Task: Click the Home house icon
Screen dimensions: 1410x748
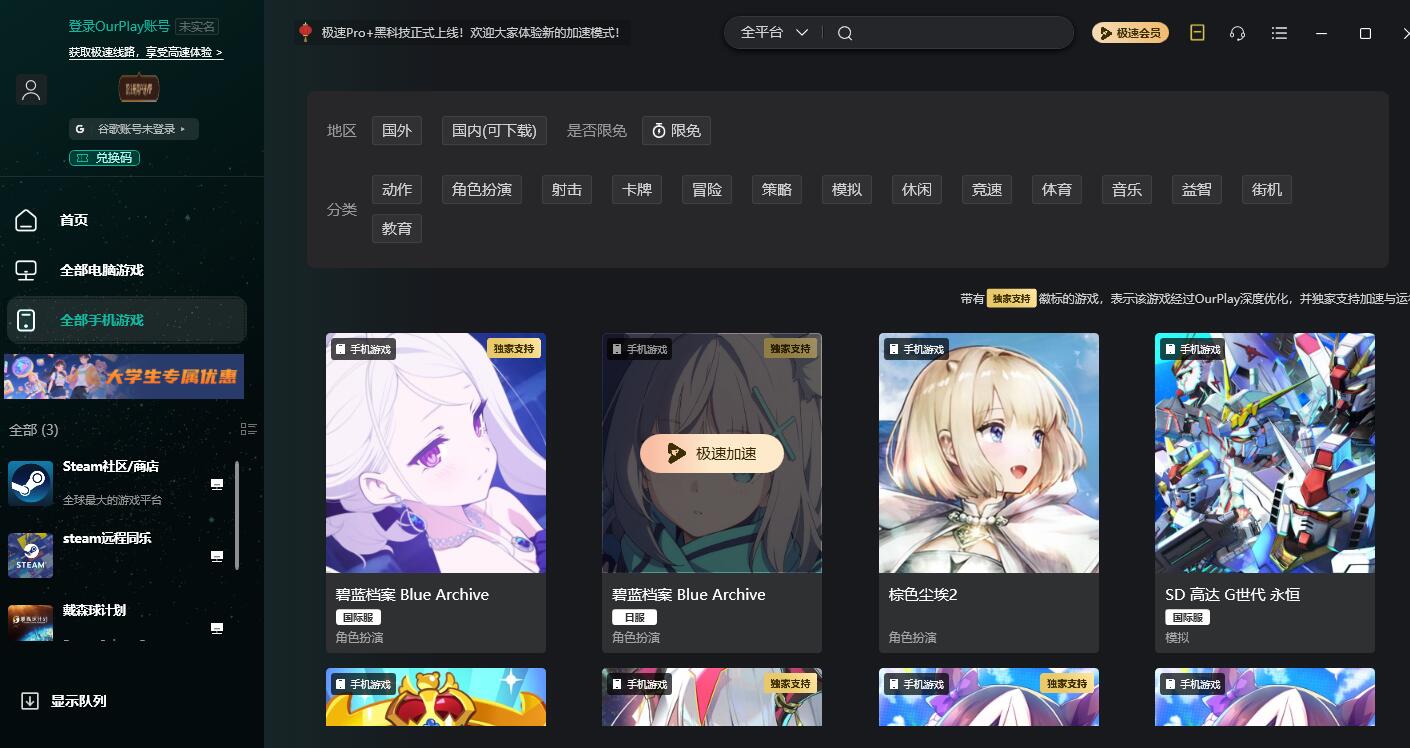Action: tap(26, 220)
